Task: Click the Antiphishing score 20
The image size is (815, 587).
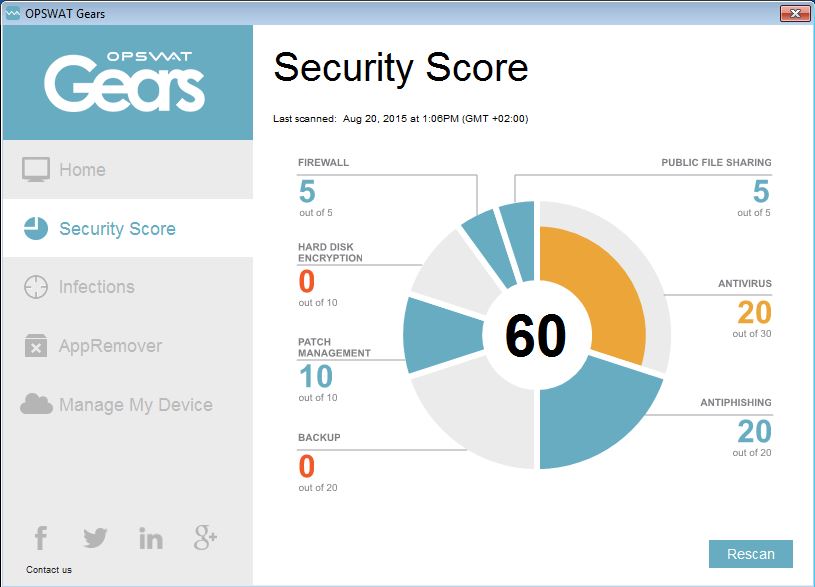Action: [755, 432]
